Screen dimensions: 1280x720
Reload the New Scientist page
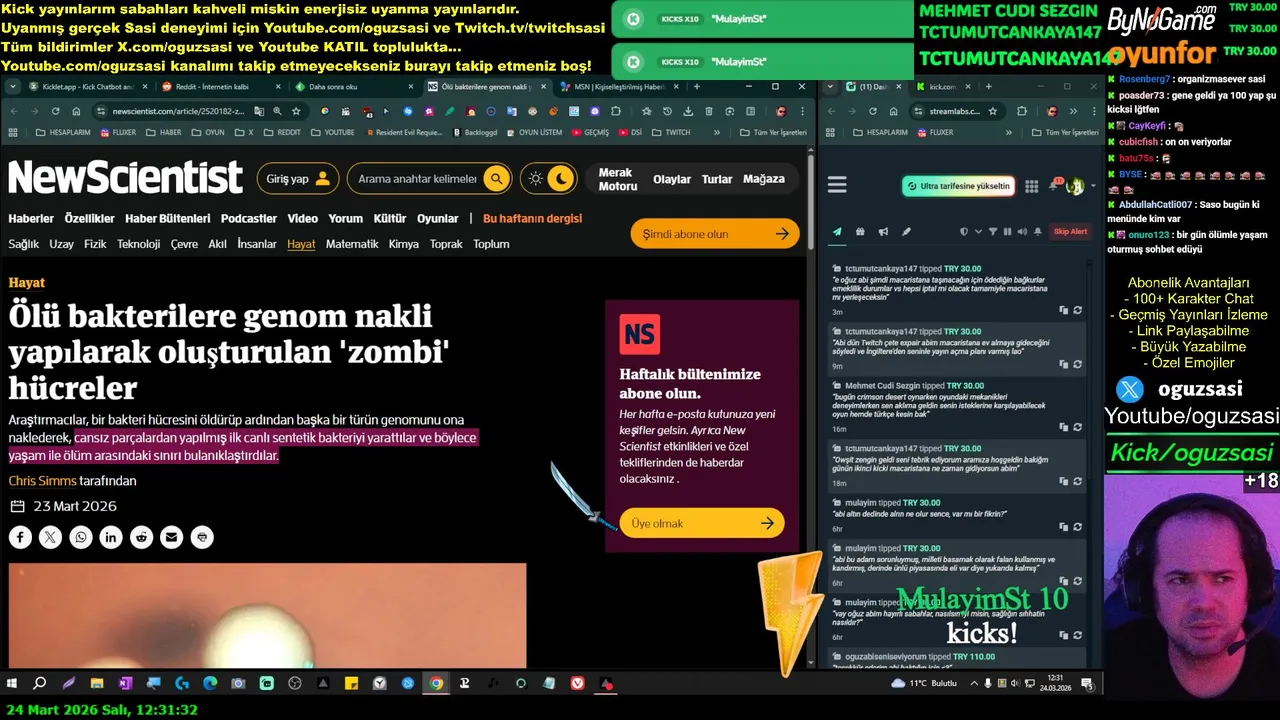(x=55, y=111)
